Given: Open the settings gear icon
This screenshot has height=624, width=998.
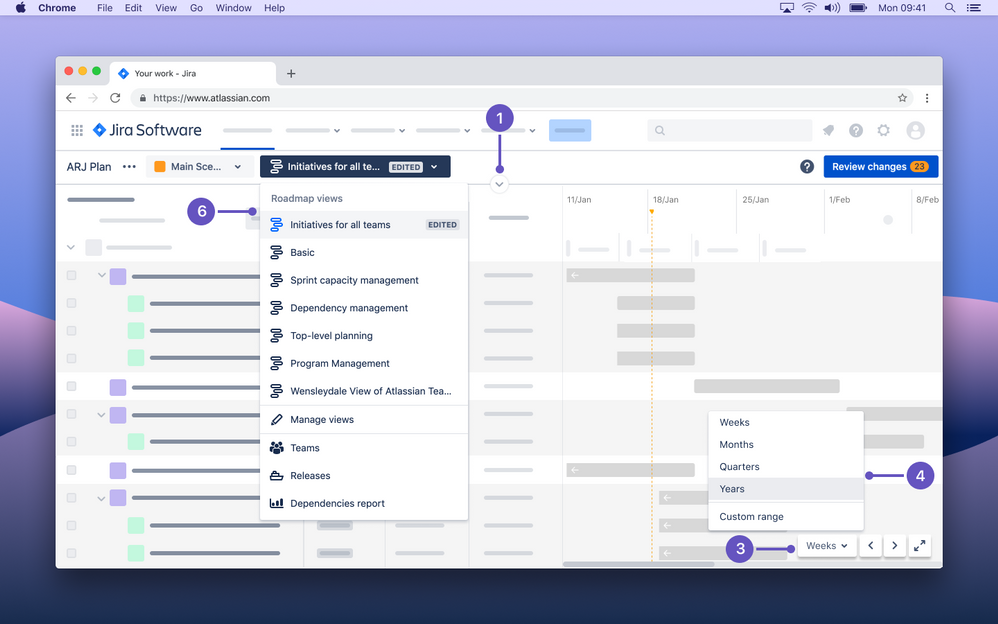Looking at the screenshot, I should pos(884,130).
